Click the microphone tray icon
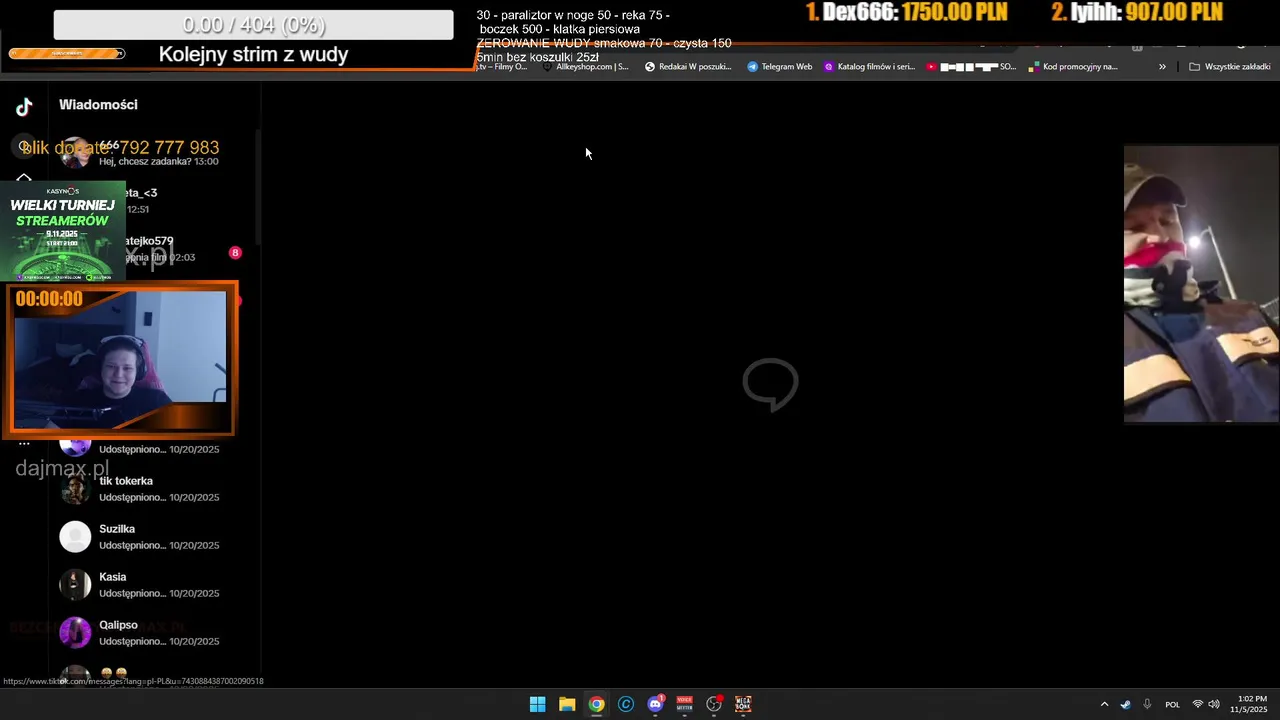 click(x=1147, y=704)
